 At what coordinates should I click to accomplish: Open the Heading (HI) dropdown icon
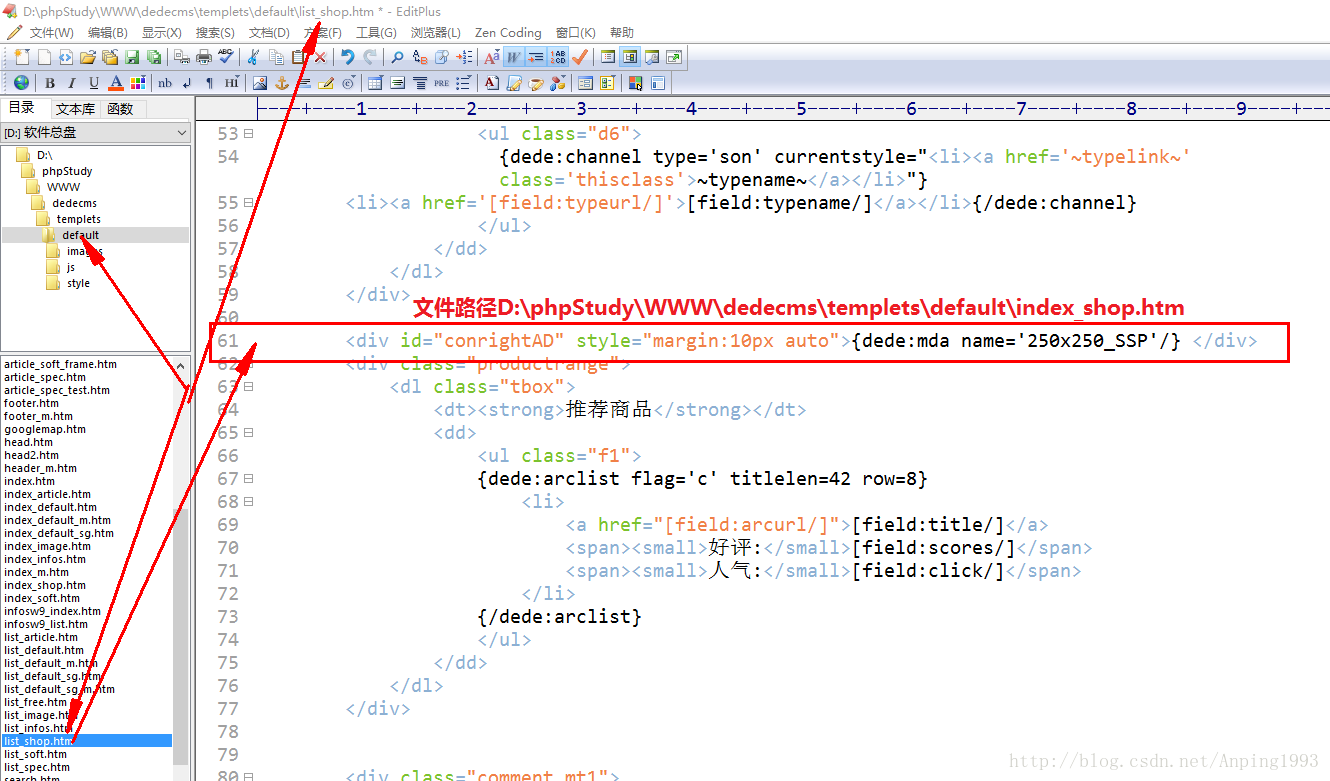(x=232, y=83)
